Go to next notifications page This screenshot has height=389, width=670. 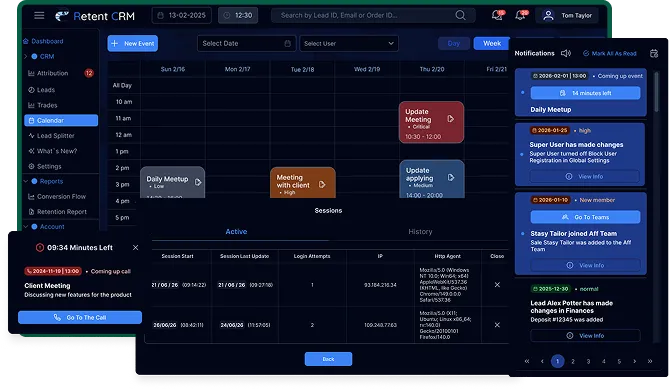pos(635,361)
